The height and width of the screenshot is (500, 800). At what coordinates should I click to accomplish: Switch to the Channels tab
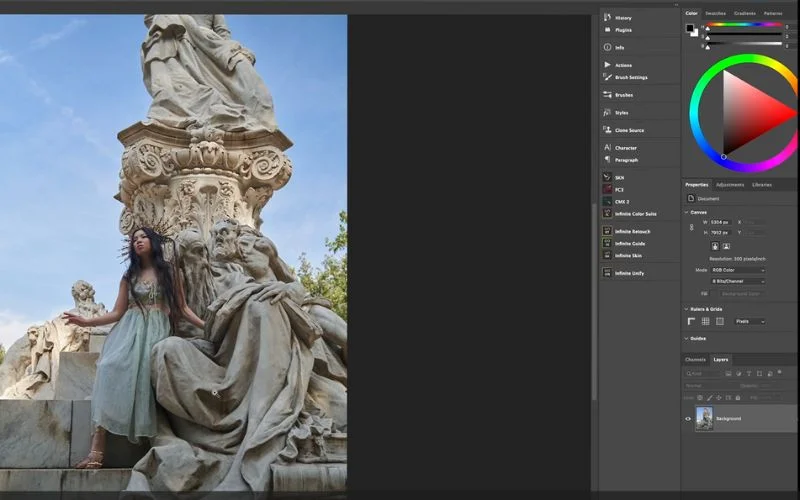[x=695, y=359]
